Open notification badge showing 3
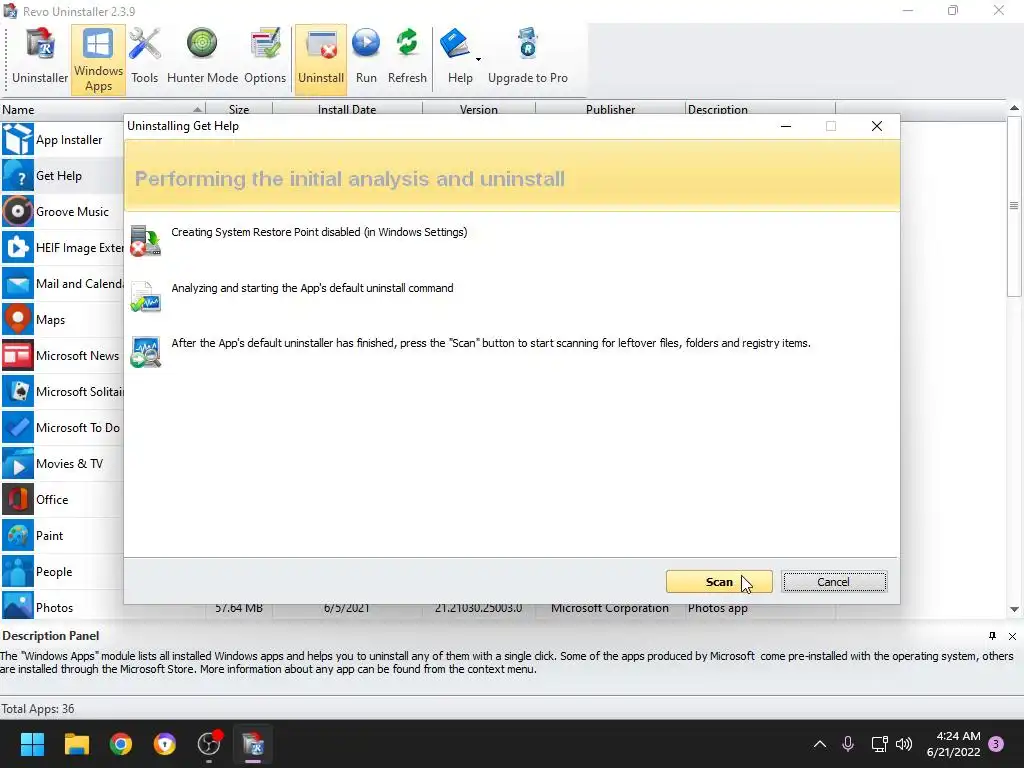 point(996,744)
